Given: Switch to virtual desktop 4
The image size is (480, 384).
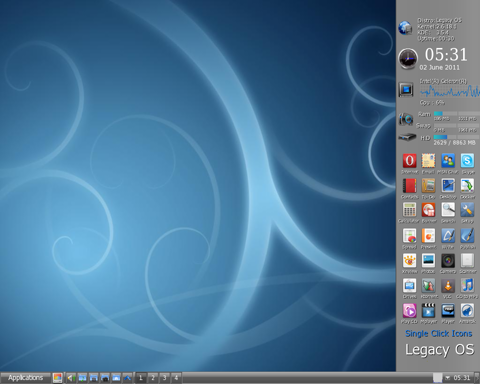Looking at the screenshot, I should tap(176, 378).
